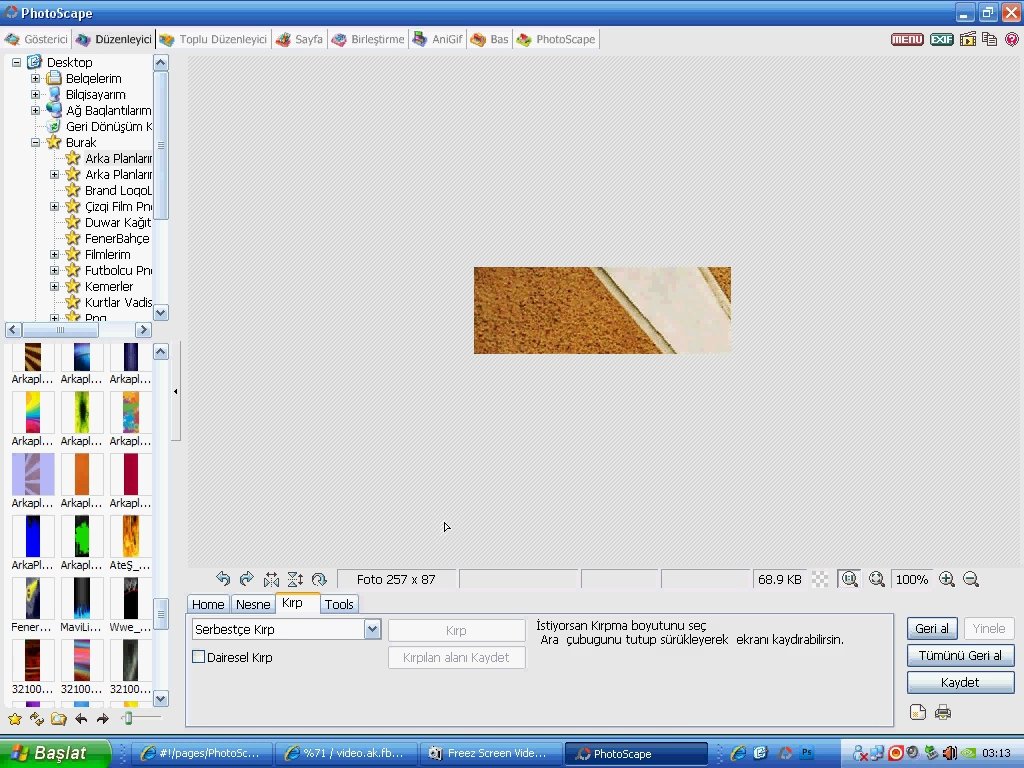Go forward with the right arrow icon
Screen dimensions: 1024x768
point(103,719)
